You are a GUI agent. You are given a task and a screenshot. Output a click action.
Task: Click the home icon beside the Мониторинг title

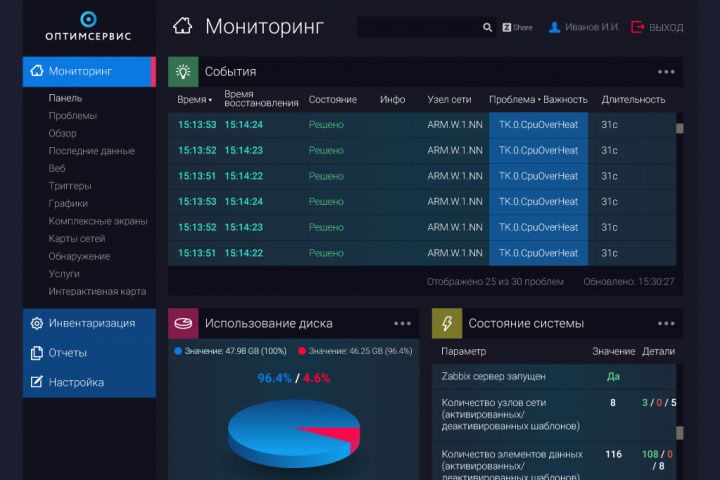click(x=183, y=26)
